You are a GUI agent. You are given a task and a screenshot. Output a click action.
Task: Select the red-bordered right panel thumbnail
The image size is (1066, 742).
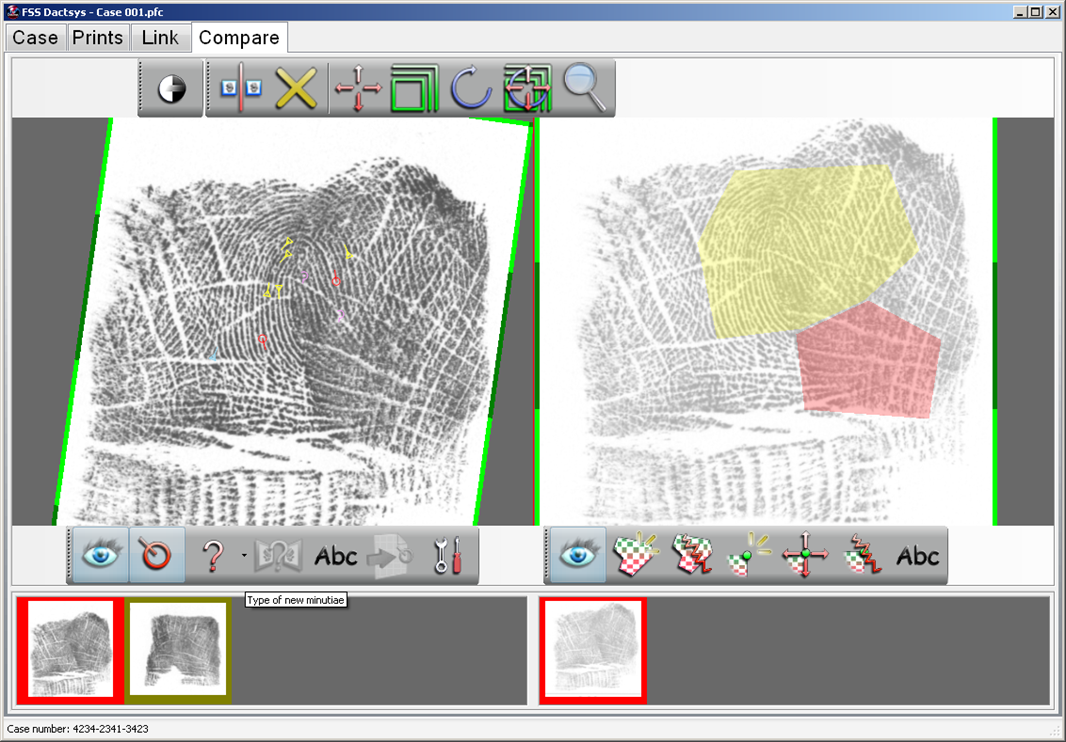click(593, 650)
